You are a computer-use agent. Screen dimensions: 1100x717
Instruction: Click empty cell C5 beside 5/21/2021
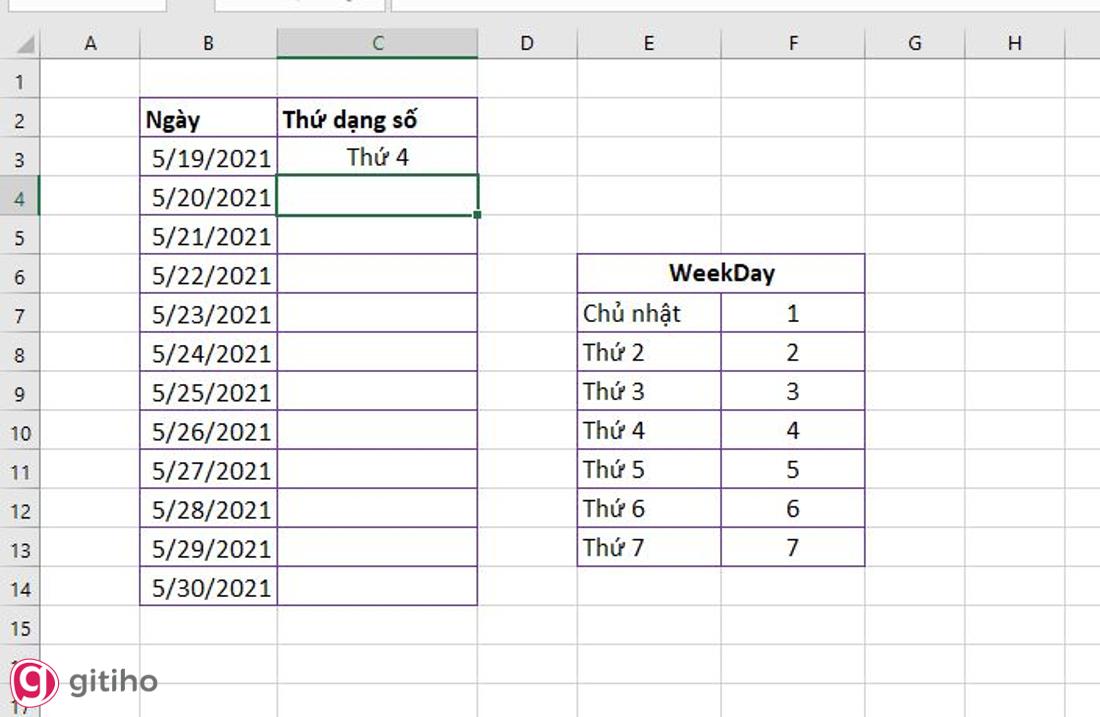tap(377, 236)
